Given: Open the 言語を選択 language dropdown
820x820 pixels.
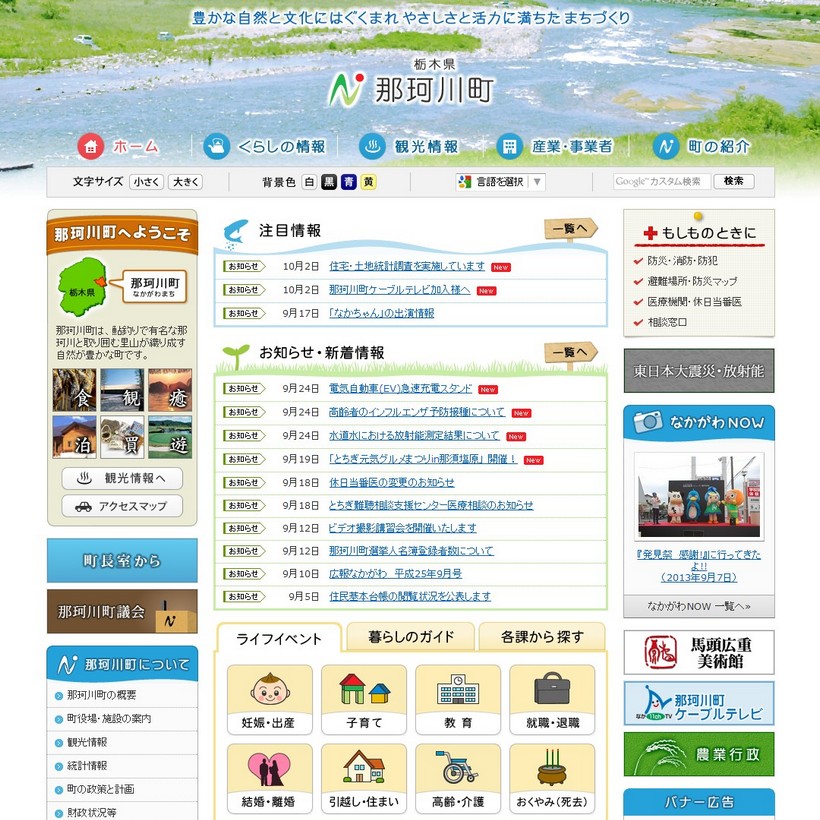Looking at the screenshot, I should tap(500, 182).
